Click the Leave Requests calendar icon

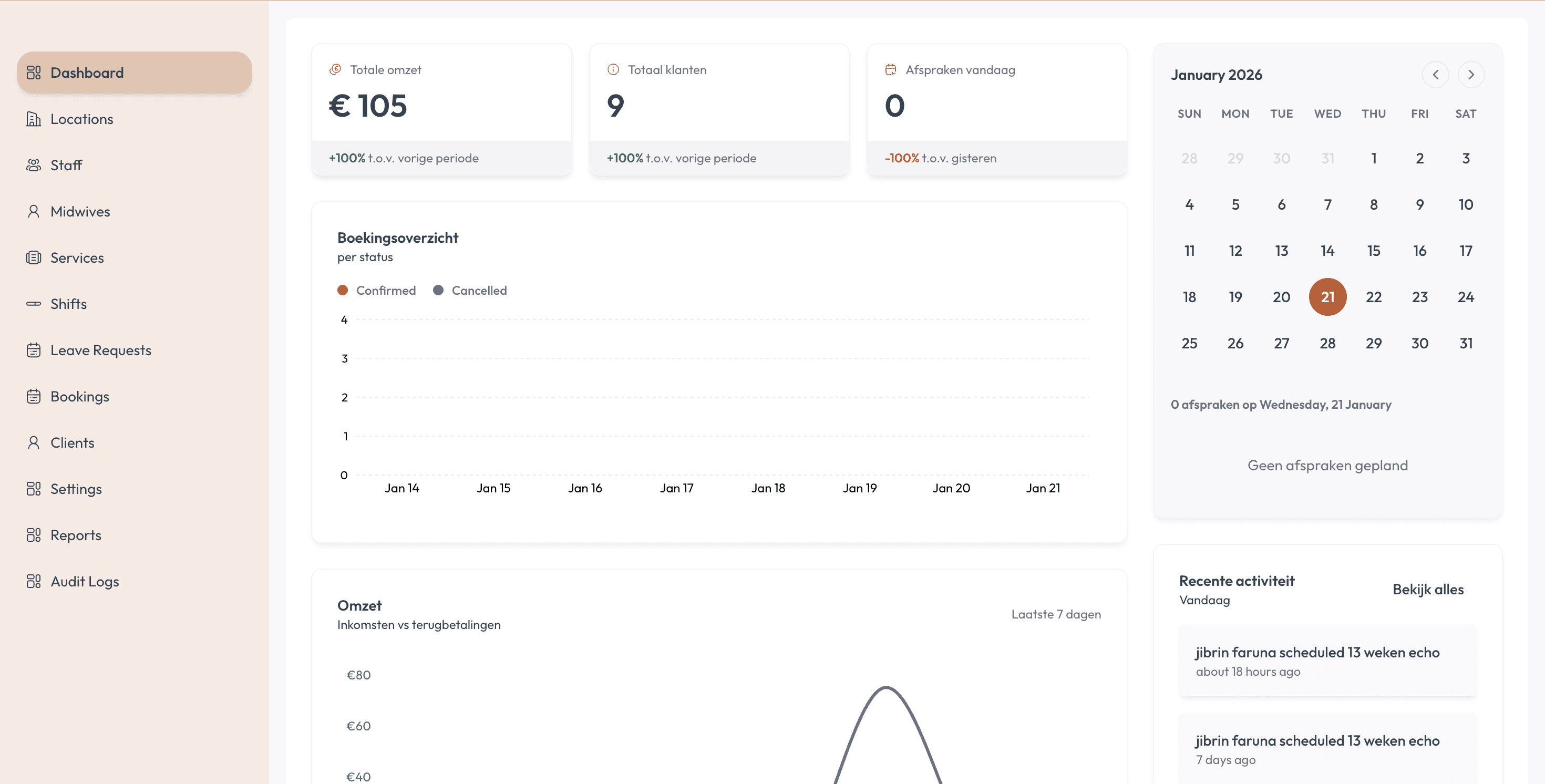tap(34, 350)
